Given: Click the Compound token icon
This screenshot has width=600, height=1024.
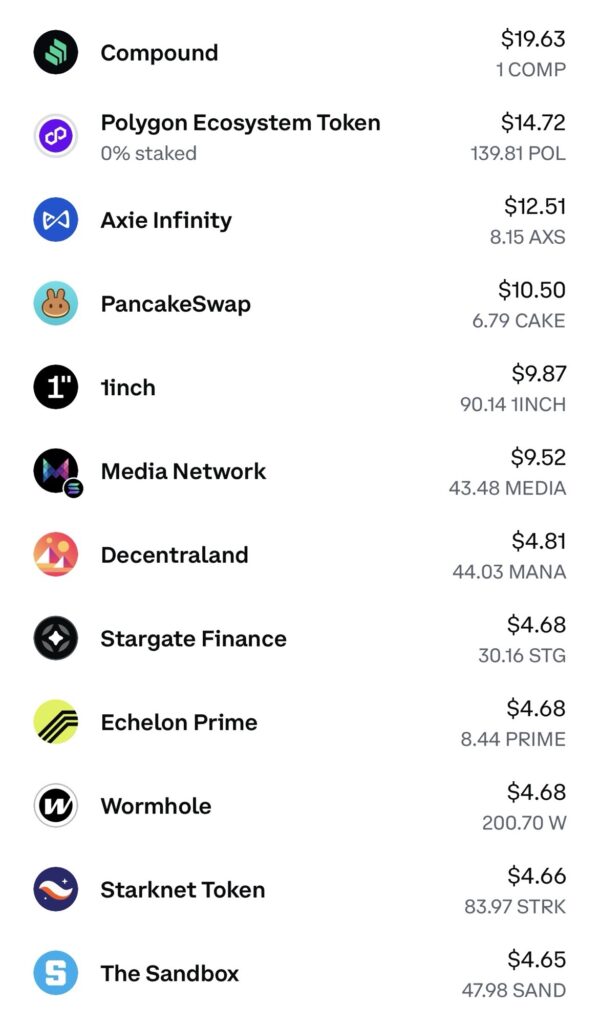Looking at the screenshot, I should click(x=56, y=53).
